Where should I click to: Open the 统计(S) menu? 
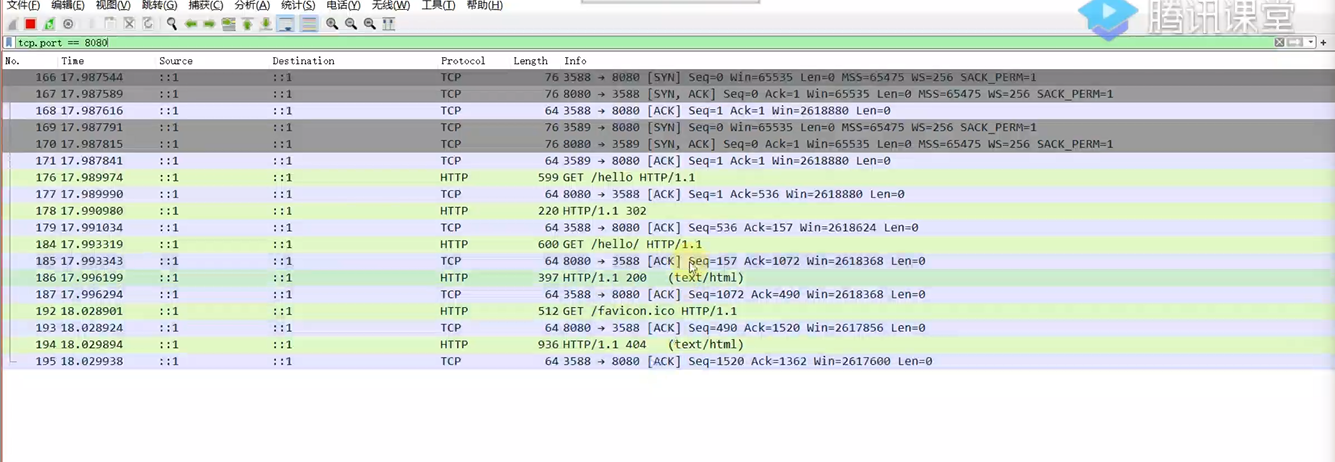(298, 6)
